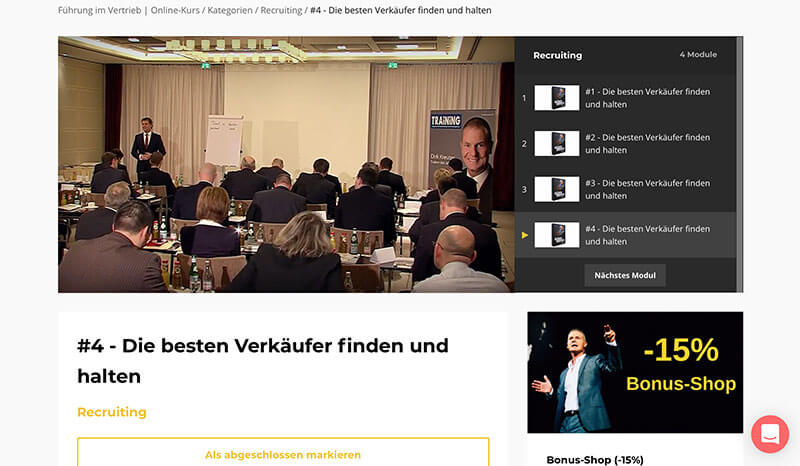Click 'Als abgeschlossen markieren' button

pos(283,454)
